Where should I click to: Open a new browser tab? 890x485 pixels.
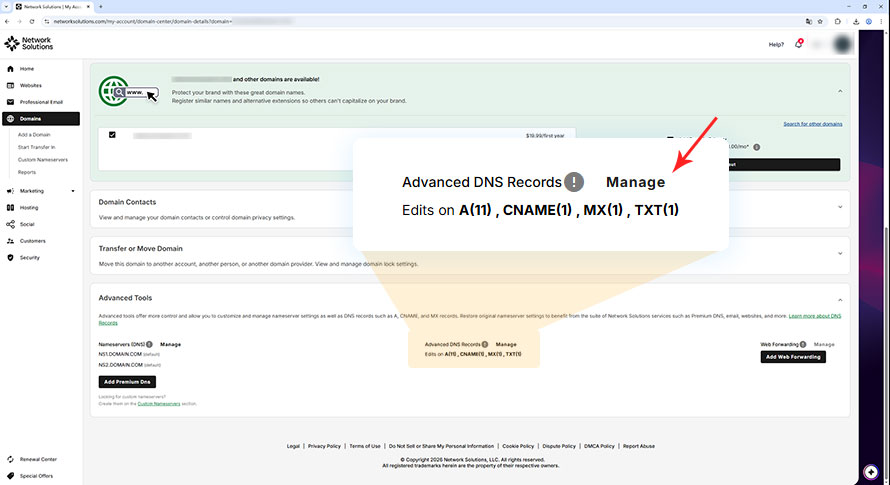[100, 7]
